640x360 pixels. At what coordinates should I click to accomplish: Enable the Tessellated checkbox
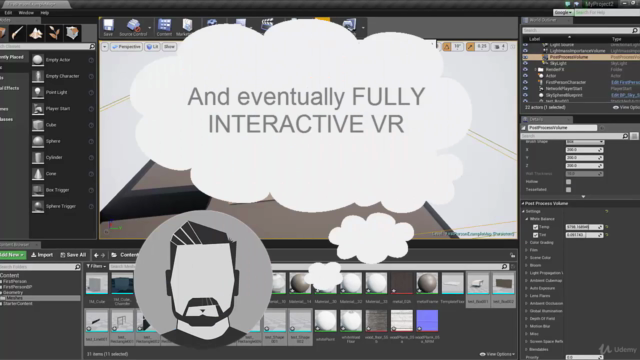pos(569,190)
